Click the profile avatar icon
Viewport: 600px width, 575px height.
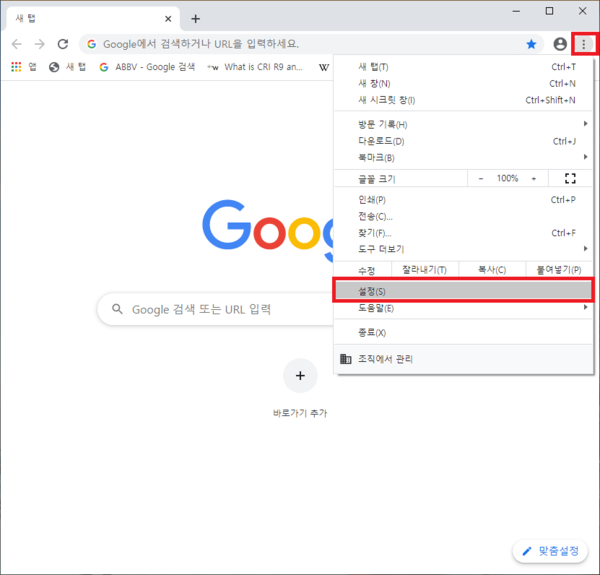pos(560,44)
